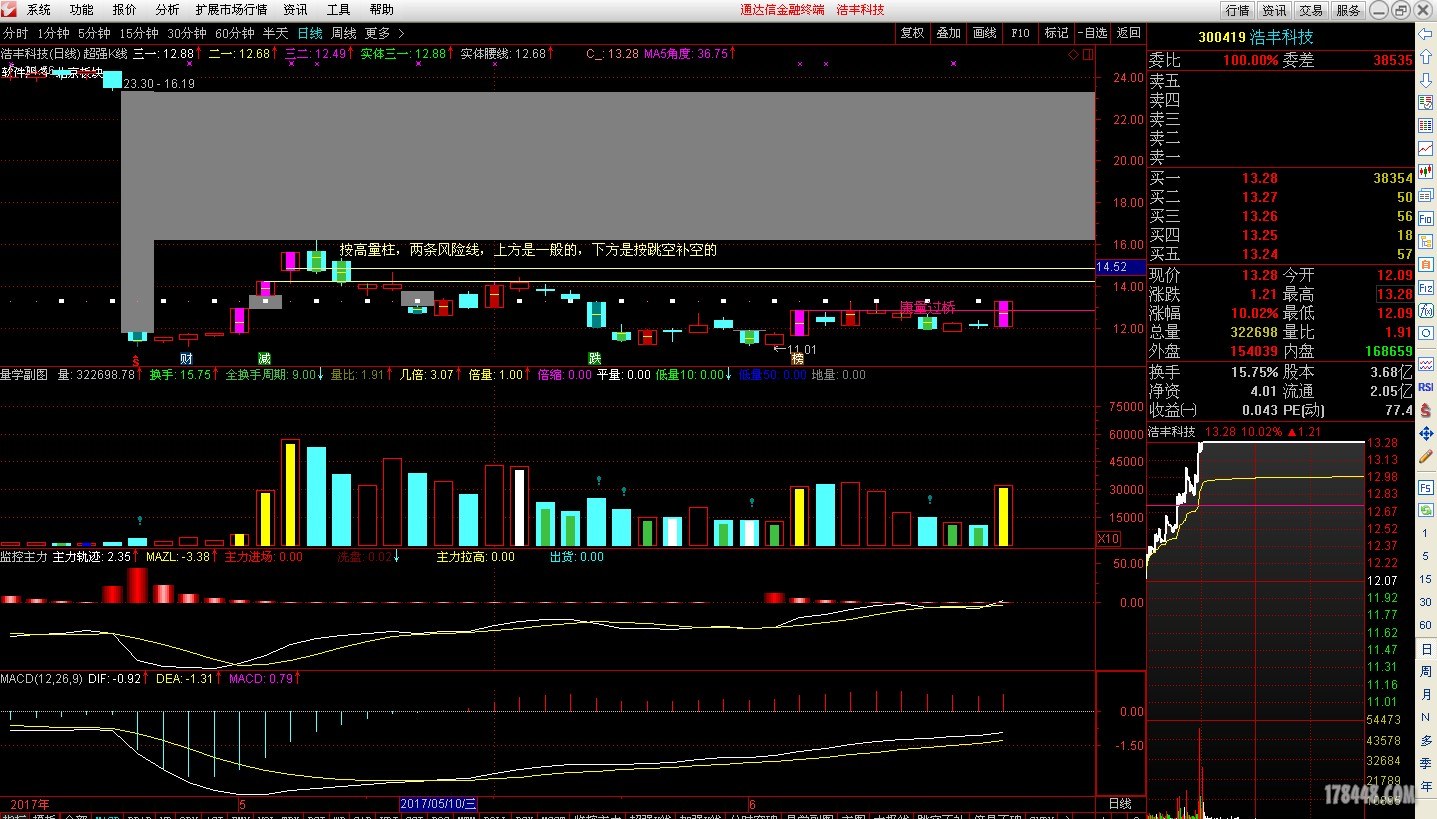1437x819 pixels.
Task: Open the 叠加 overlay options
Action: 948,33
